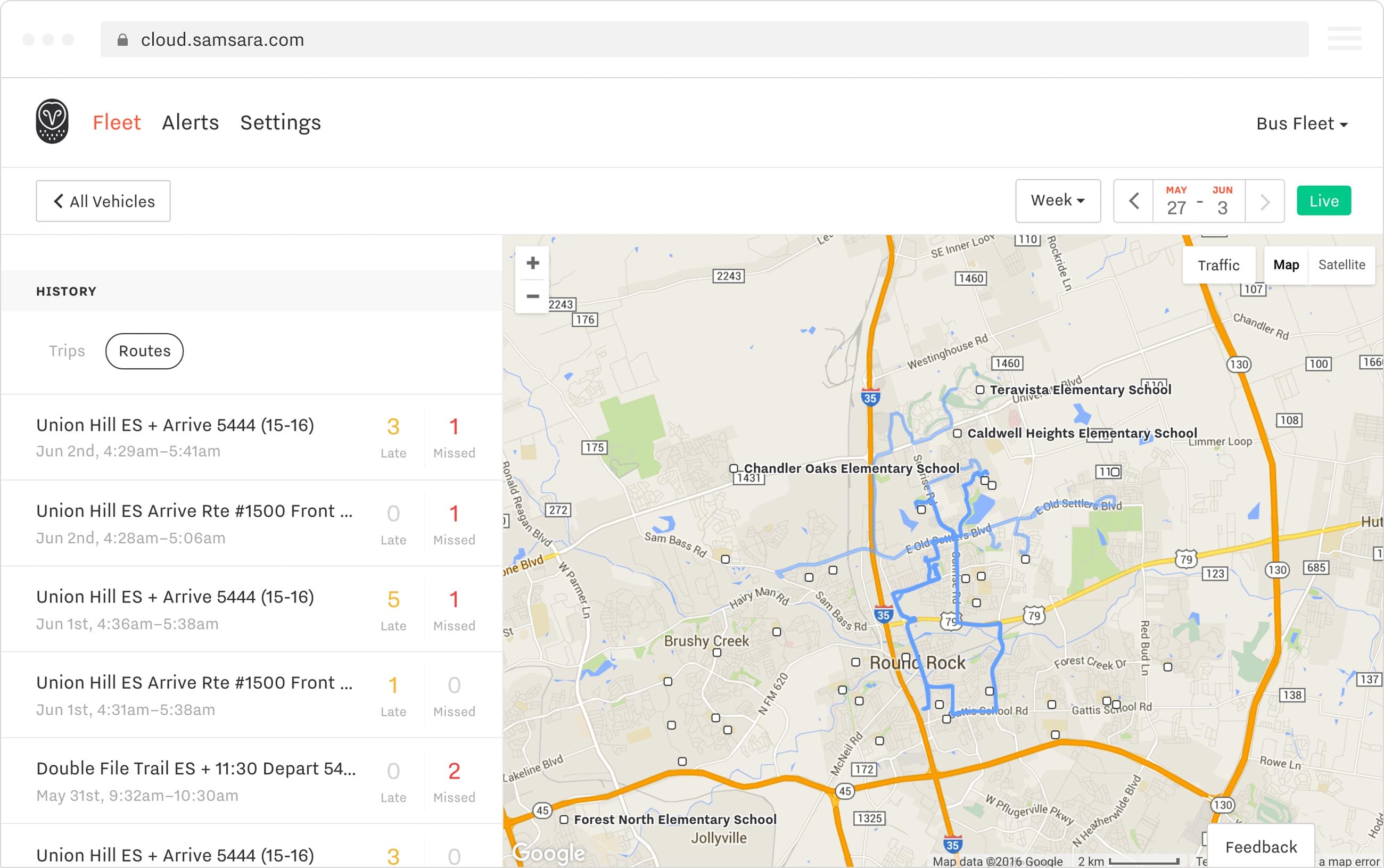Viewport: 1384px width, 868px height.
Task: Go to the next week with right arrow
Action: pyautogui.click(x=1265, y=201)
